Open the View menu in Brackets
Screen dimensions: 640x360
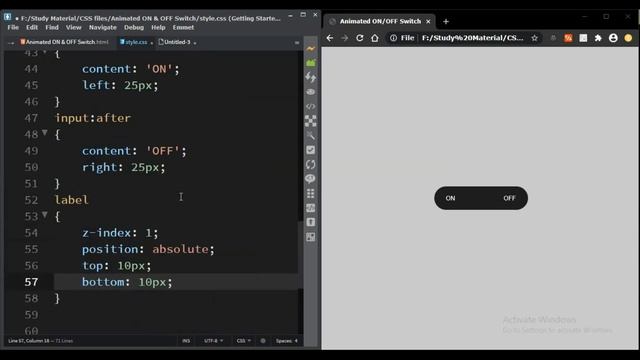pyautogui.click(x=73, y=27)
